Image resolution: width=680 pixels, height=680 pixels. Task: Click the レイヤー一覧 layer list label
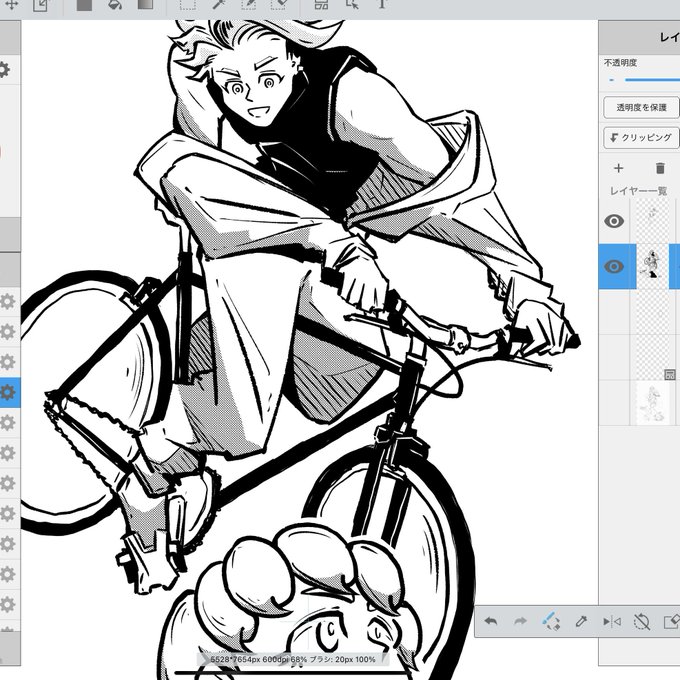(x=638, y=191)
